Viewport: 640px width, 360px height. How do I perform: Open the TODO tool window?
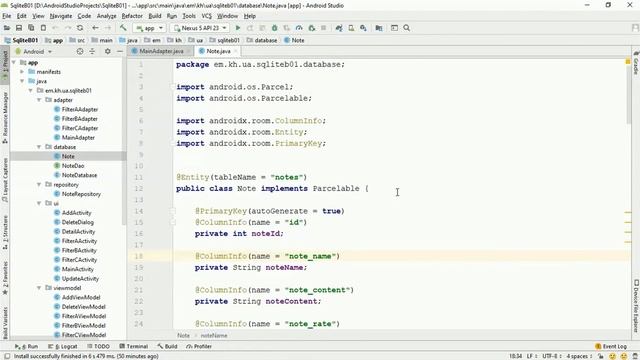[x=98, y=346]
